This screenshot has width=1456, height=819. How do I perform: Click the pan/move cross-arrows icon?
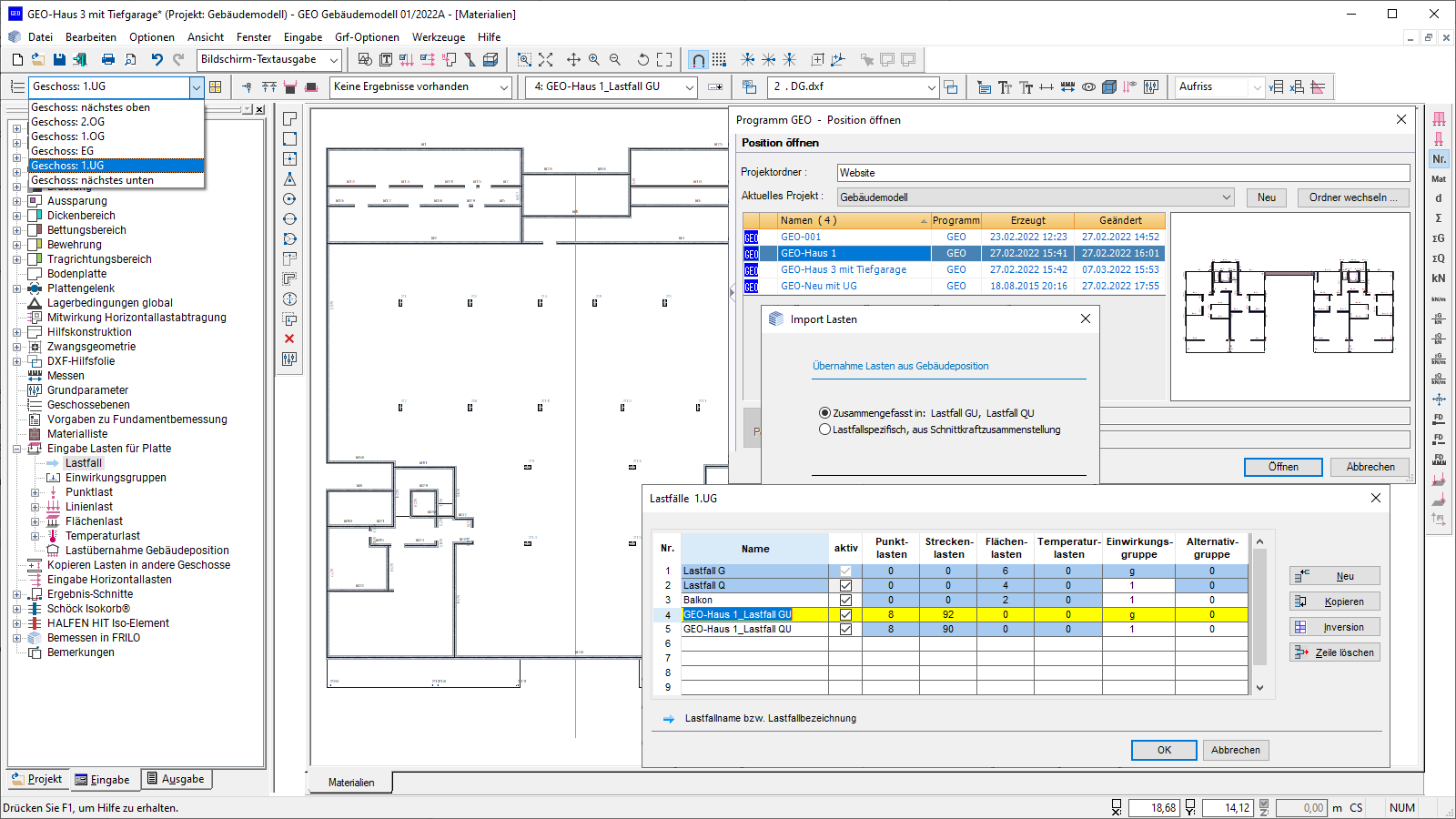click(x=573, y=60)
